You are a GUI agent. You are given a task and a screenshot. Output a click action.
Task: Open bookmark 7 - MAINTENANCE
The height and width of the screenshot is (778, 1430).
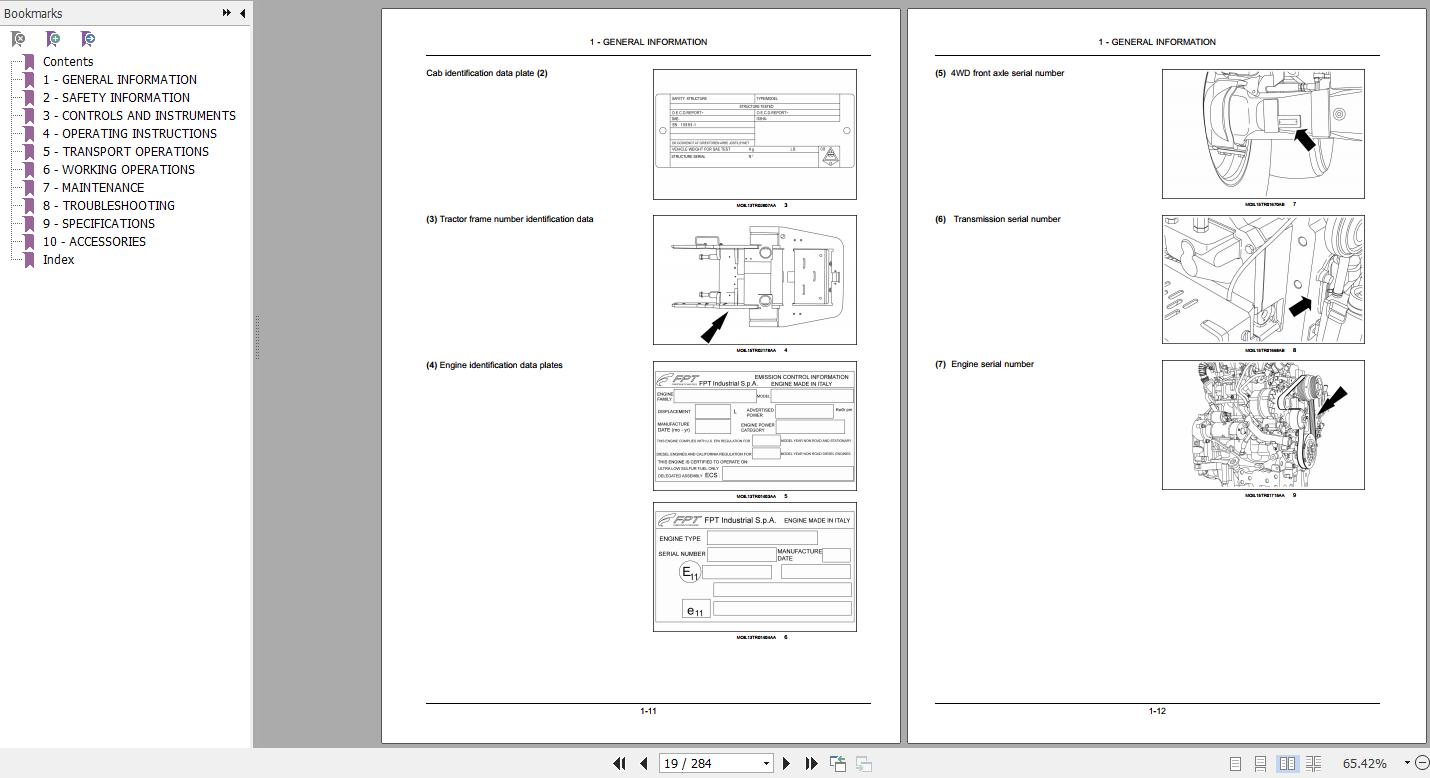pyautogui.click(x=93, y=187)
